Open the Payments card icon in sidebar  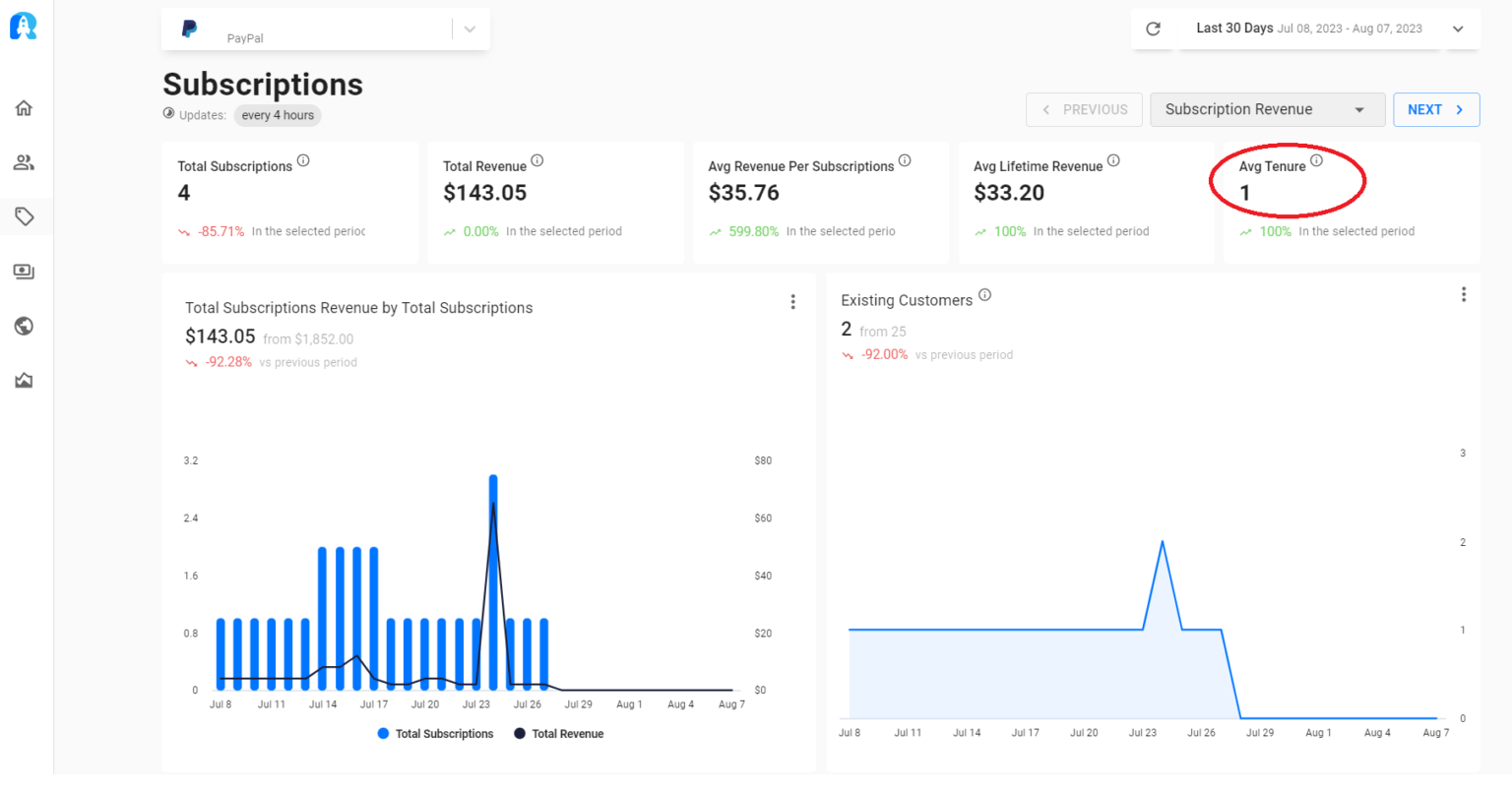23,272
